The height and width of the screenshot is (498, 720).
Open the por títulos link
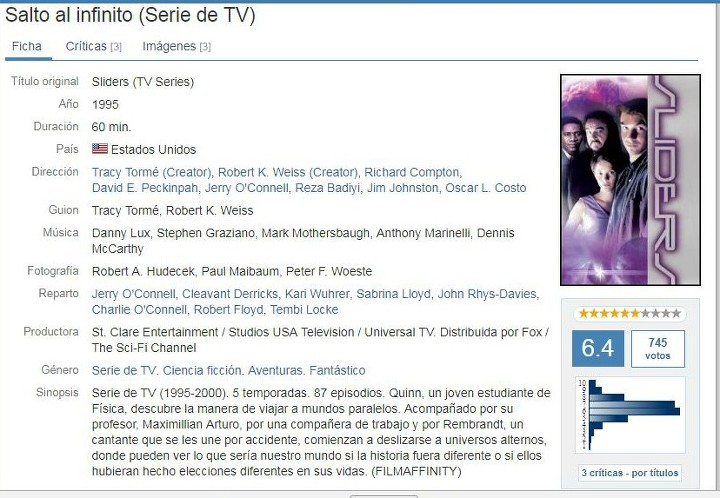(x=655, y=473)
